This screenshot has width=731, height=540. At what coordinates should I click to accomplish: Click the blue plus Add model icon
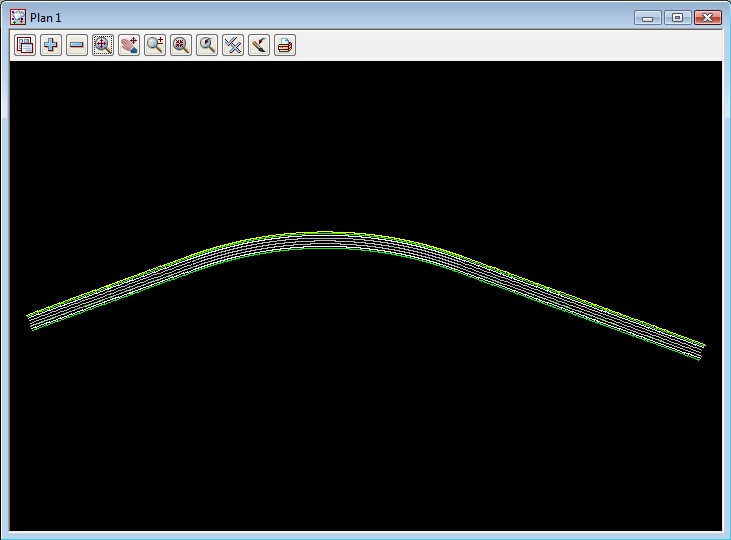(x=51, y=45)
